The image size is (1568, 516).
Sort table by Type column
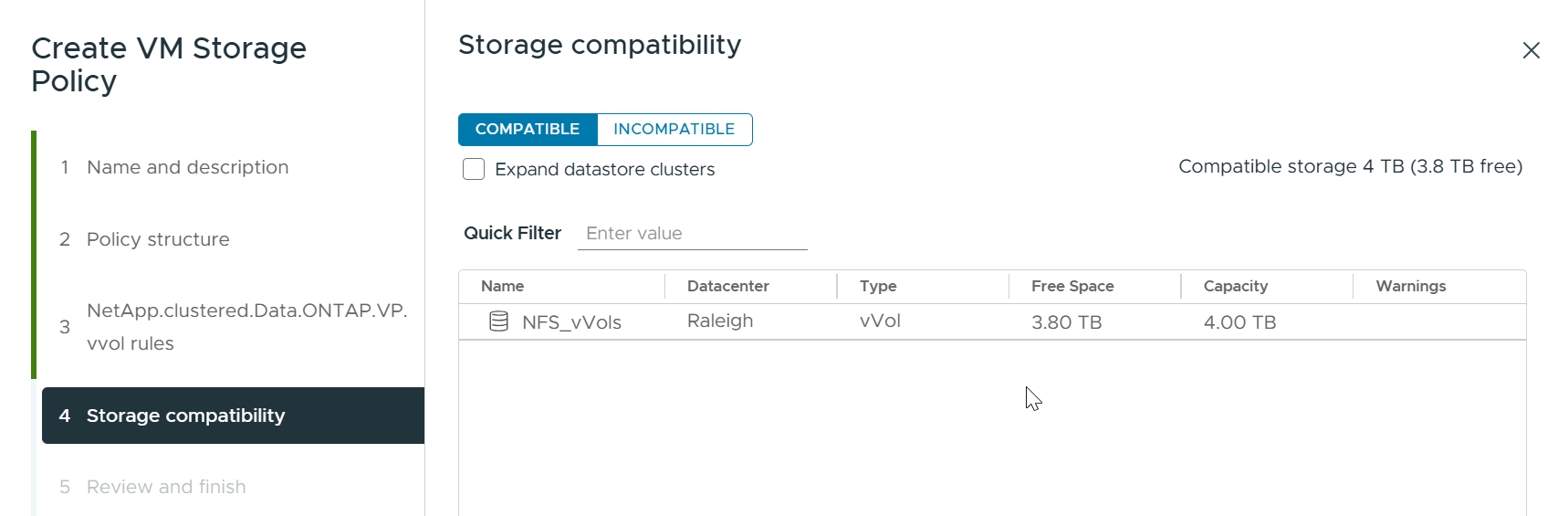878,286
